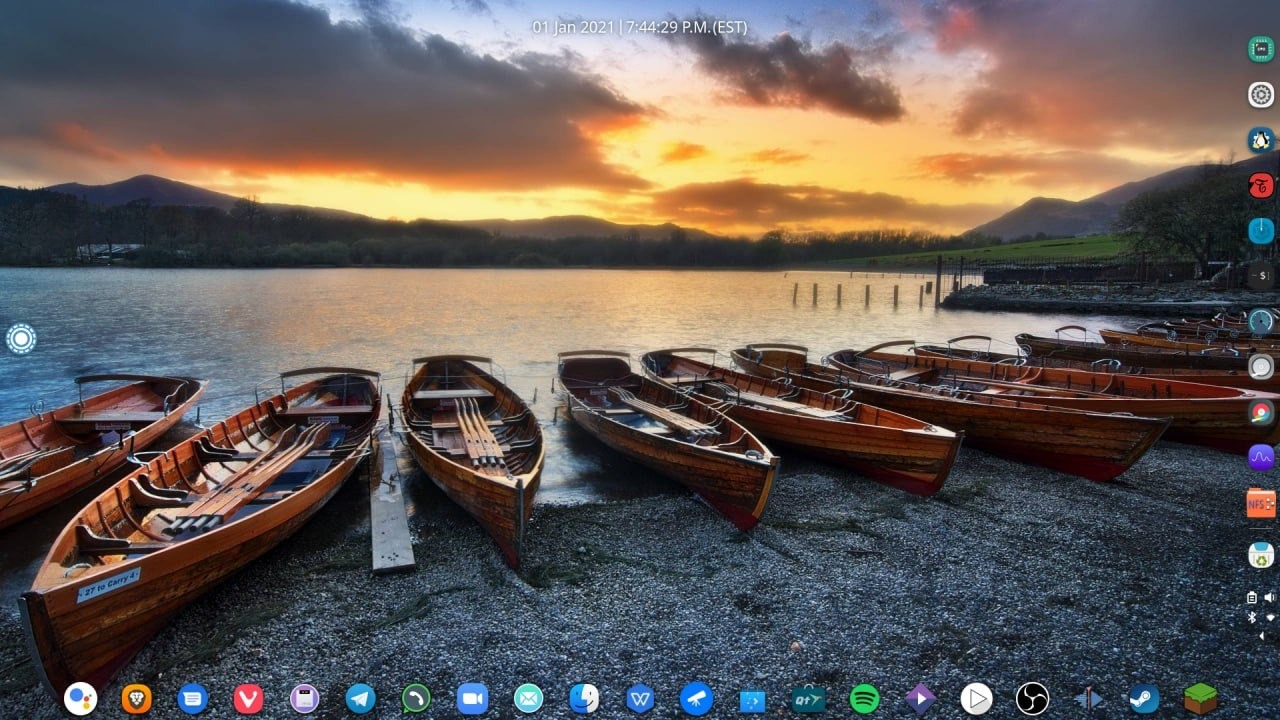This screenshot has height=720, width=1280.
Task: Open the recycle bin trash icon
Action: click(1261, 554)
